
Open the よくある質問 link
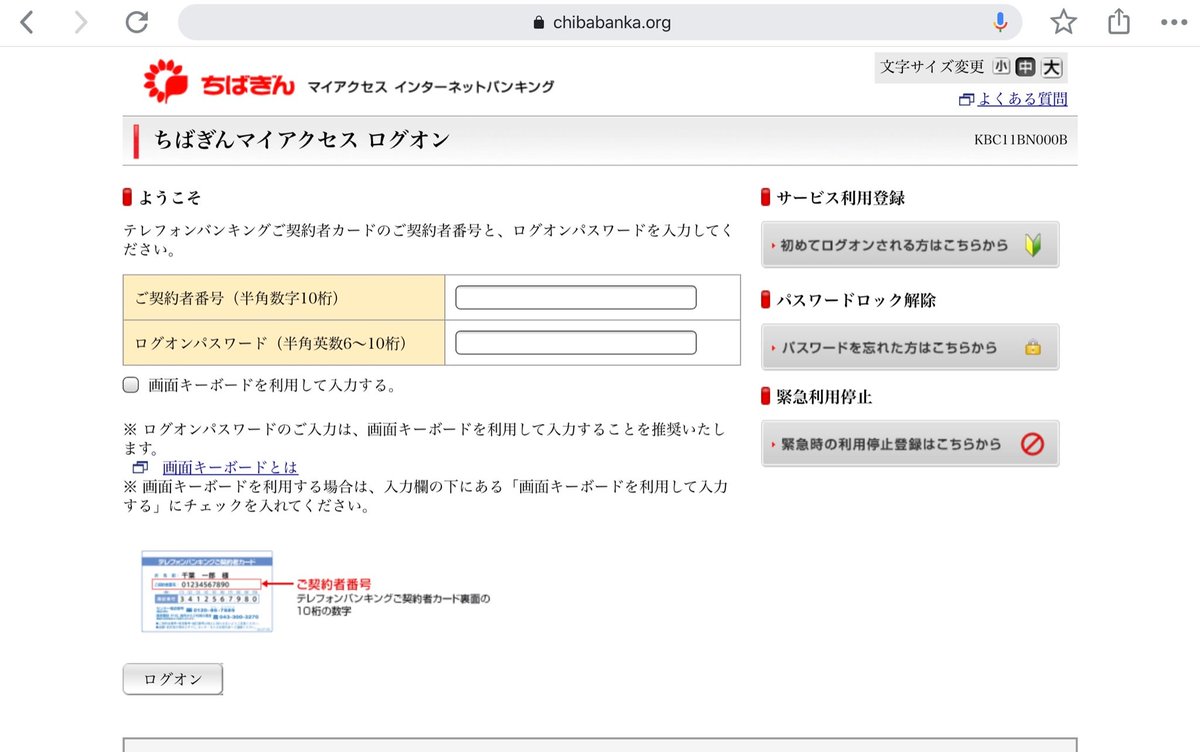(1022, 99)
